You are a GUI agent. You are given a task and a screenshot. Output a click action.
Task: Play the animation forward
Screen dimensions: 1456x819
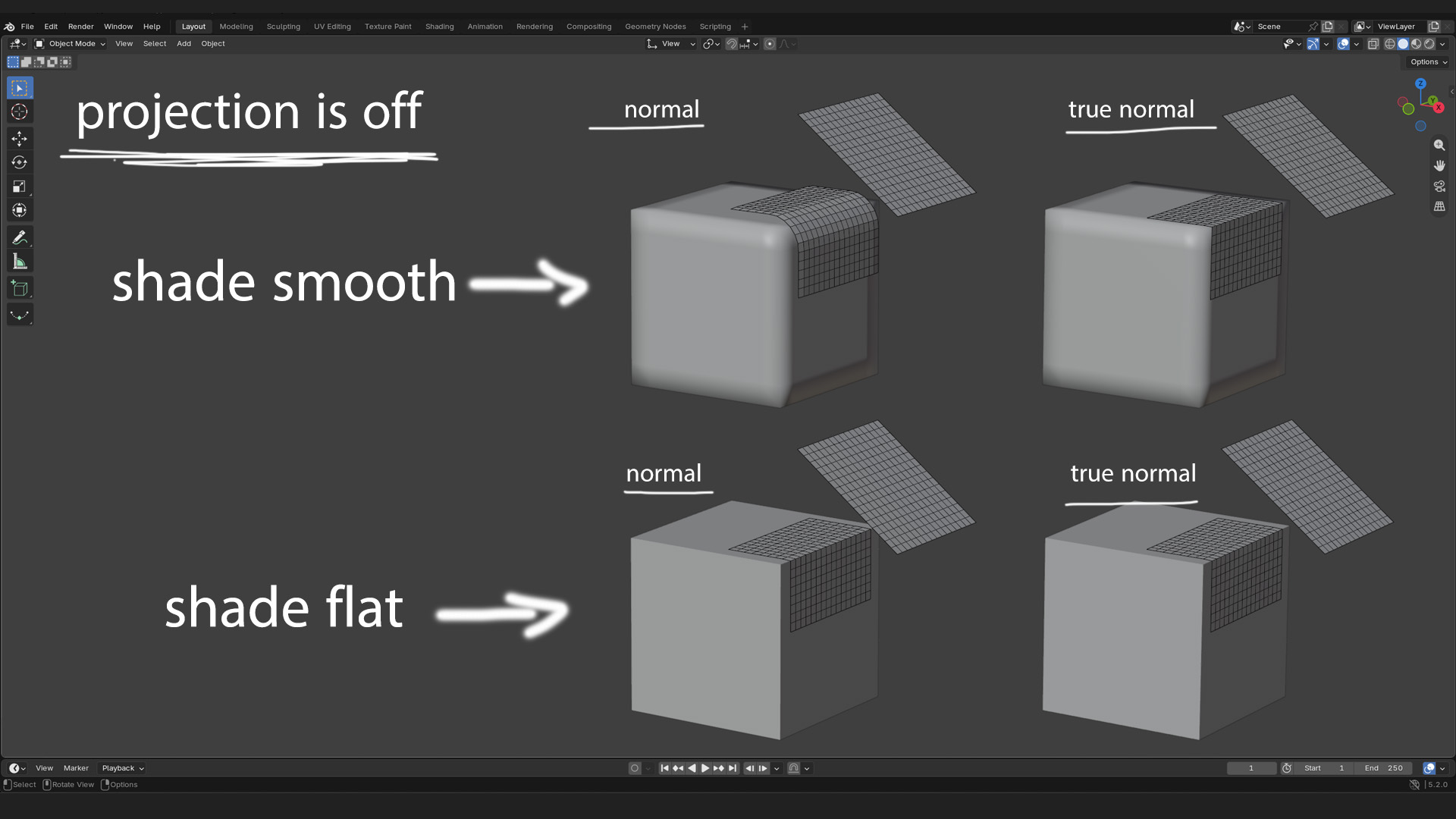[x=705, y=768]
